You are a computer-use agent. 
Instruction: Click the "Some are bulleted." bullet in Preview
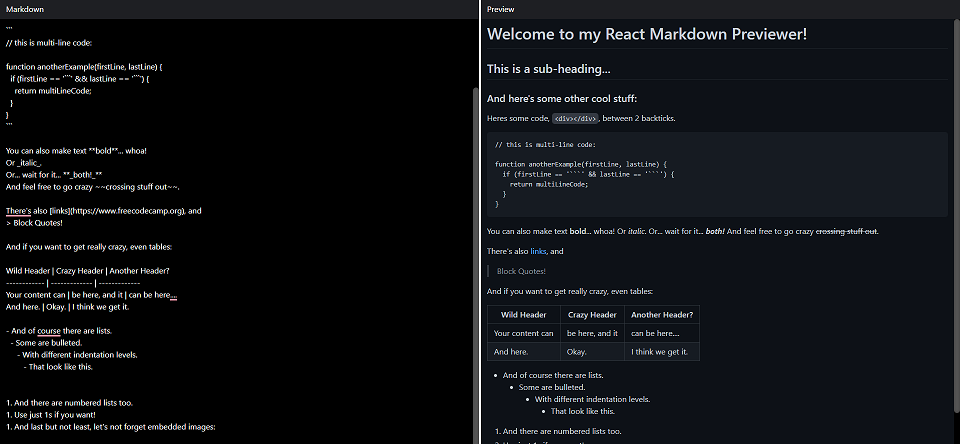click(x=552, y=387)
